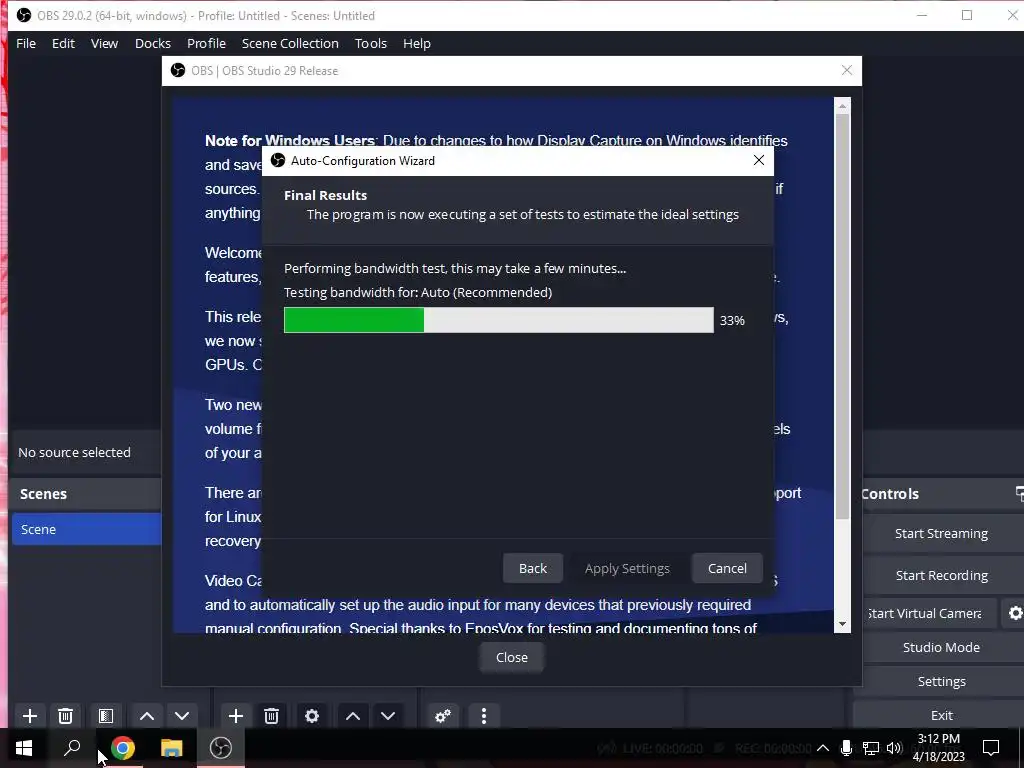Move source down with arrow icon
Image resolution: width=1024 pixels, height=768 pixels.
pos(388,716)
